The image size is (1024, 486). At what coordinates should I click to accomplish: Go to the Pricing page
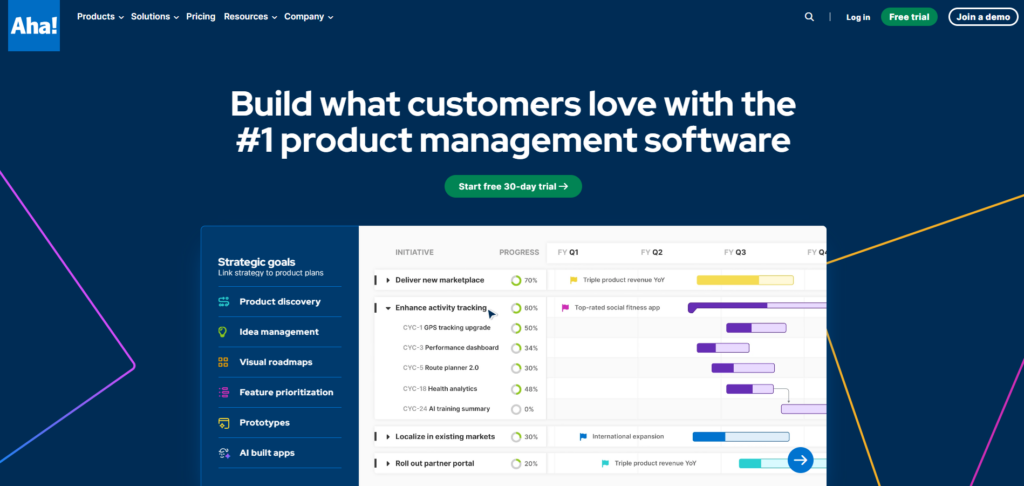coord(200,16)
